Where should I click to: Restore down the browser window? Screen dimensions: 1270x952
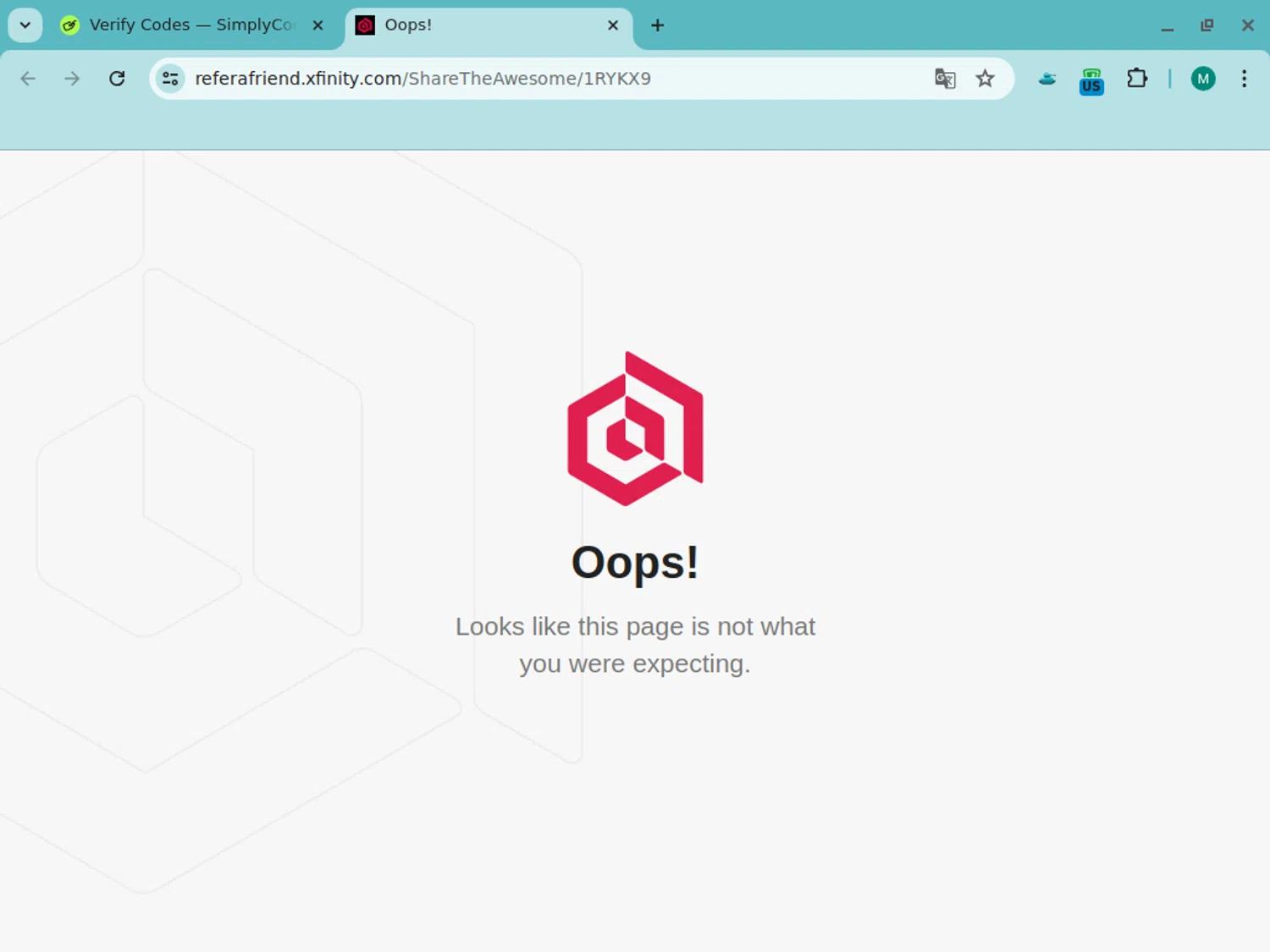pos(1207,25)
